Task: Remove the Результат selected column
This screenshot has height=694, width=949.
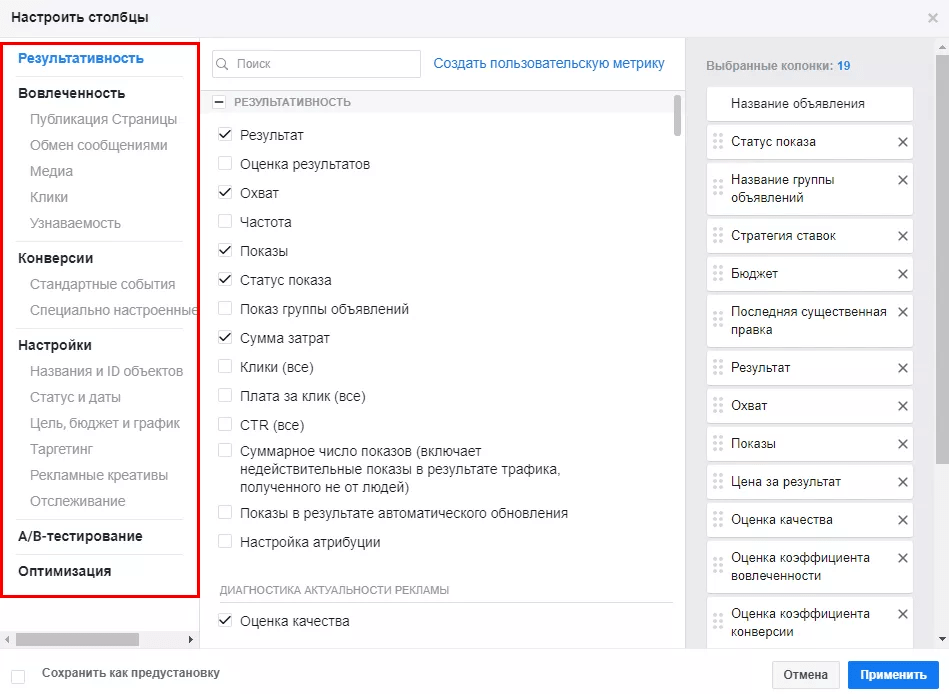Action: pyautogui.click(x=902, y=368)
